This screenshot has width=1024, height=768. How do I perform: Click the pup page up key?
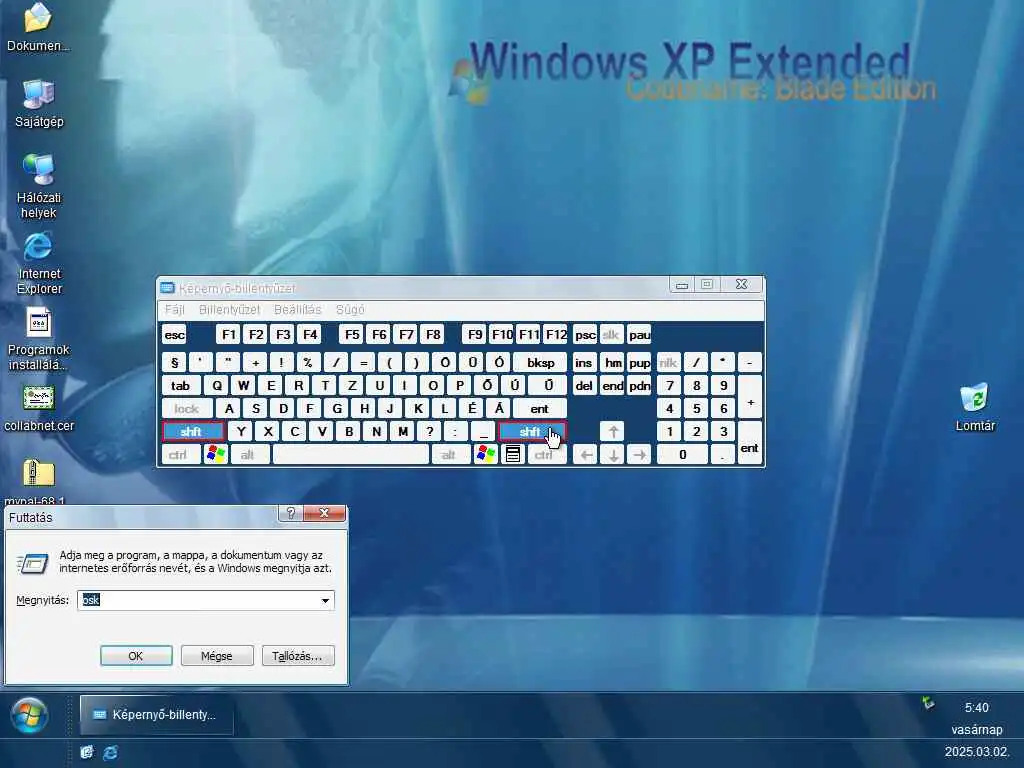pyautogui.click(x=639, y=362)
